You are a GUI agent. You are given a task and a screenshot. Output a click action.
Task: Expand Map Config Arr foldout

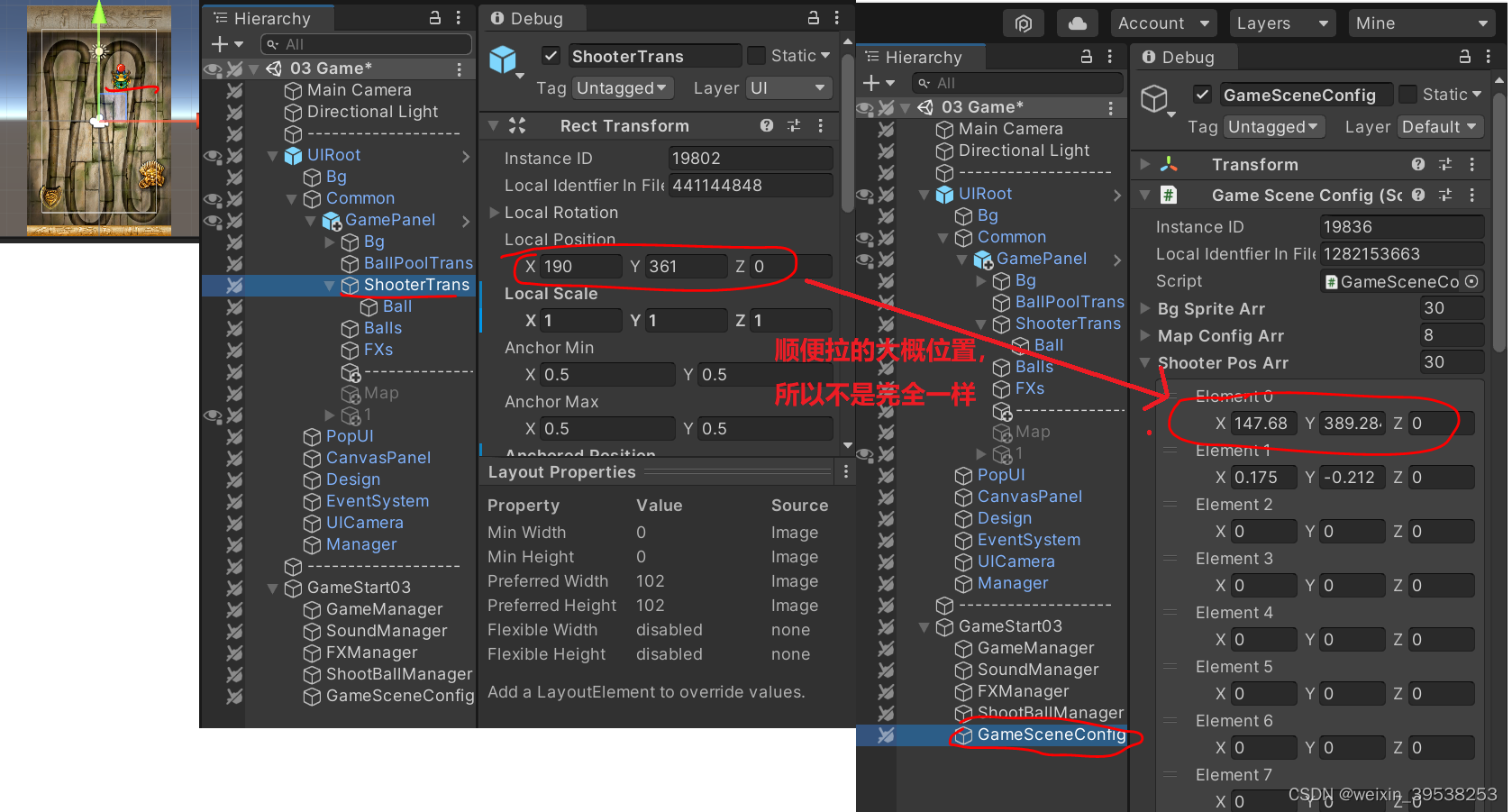1145,335
